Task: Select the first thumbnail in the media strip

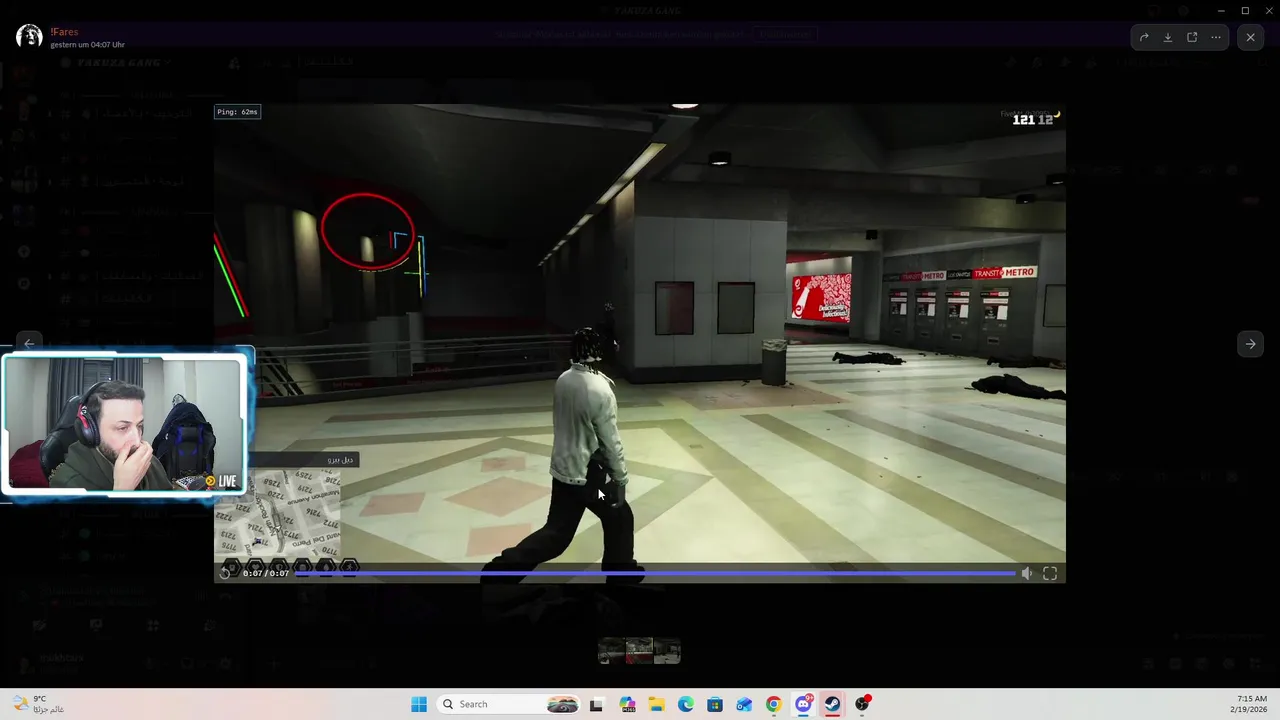Action: (x=611, y=651)
